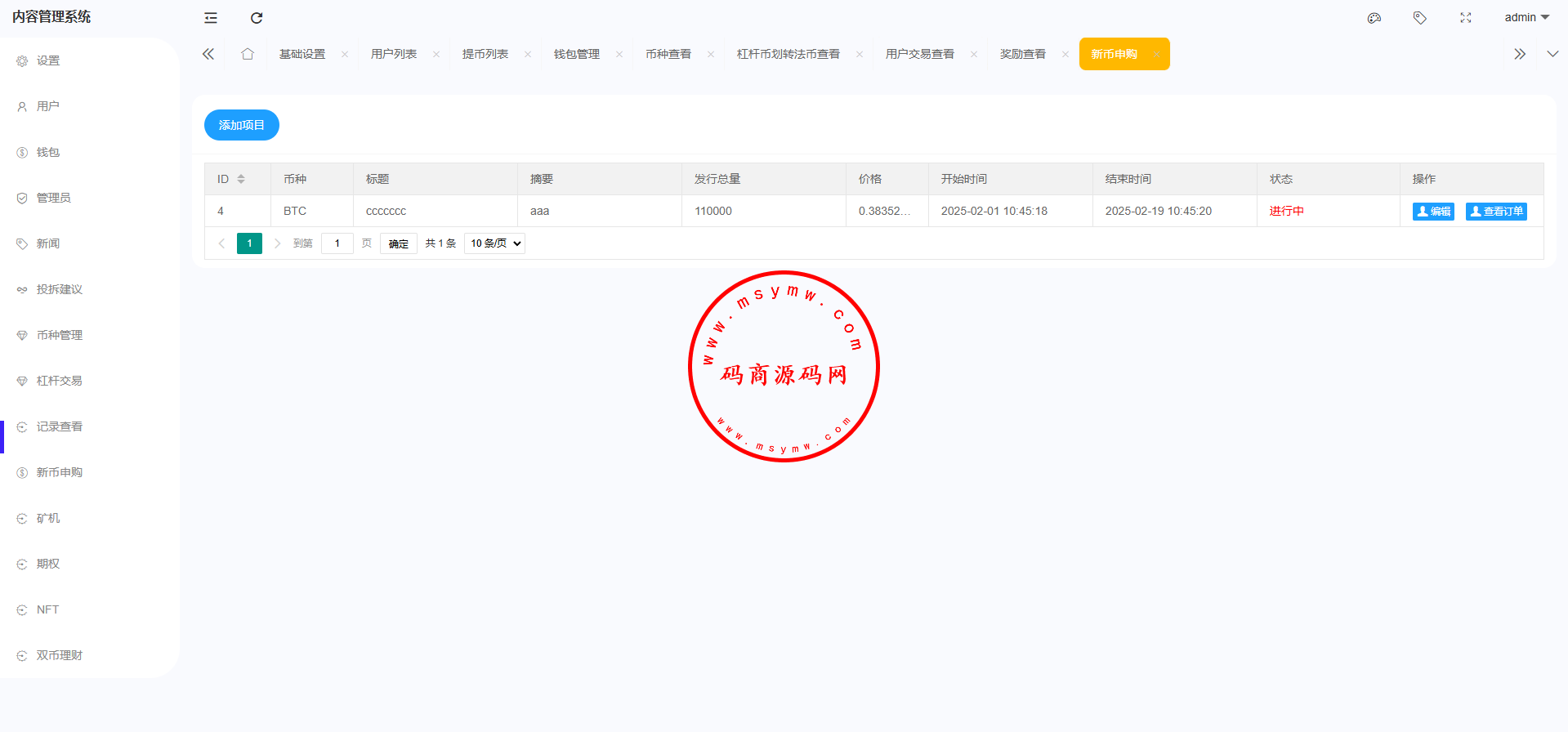
Task: Close the 币种查看 tab
Action: [711, 54]
